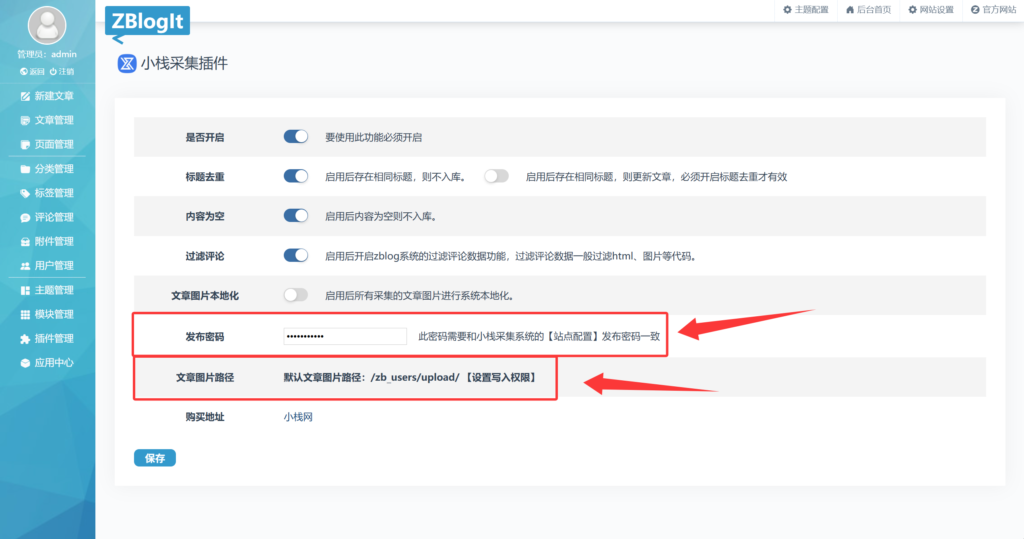Click the 保存 button
The height and width of the screenshot is (539, 1024).
tap(155, 458)
